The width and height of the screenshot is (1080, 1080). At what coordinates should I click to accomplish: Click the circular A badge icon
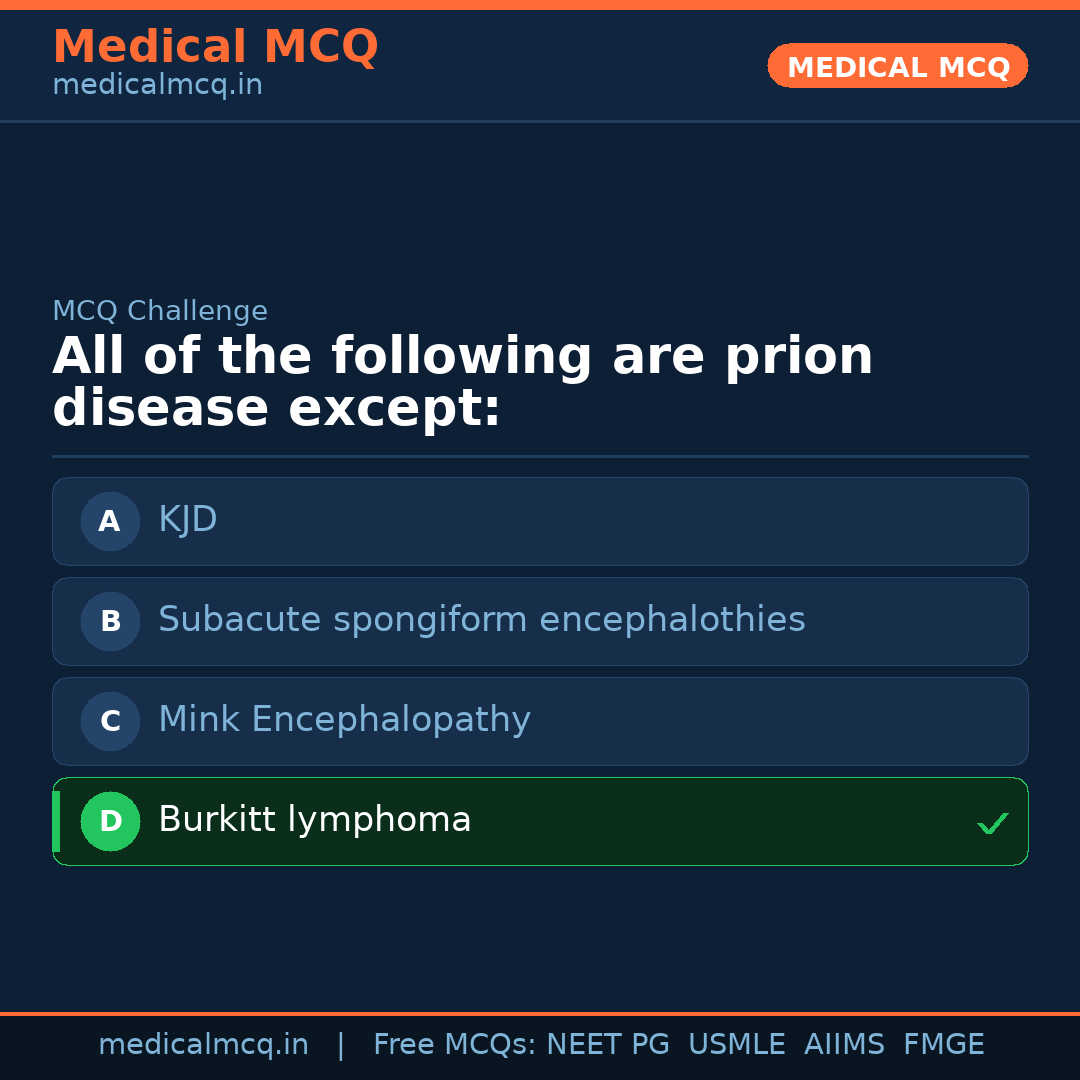110,521
